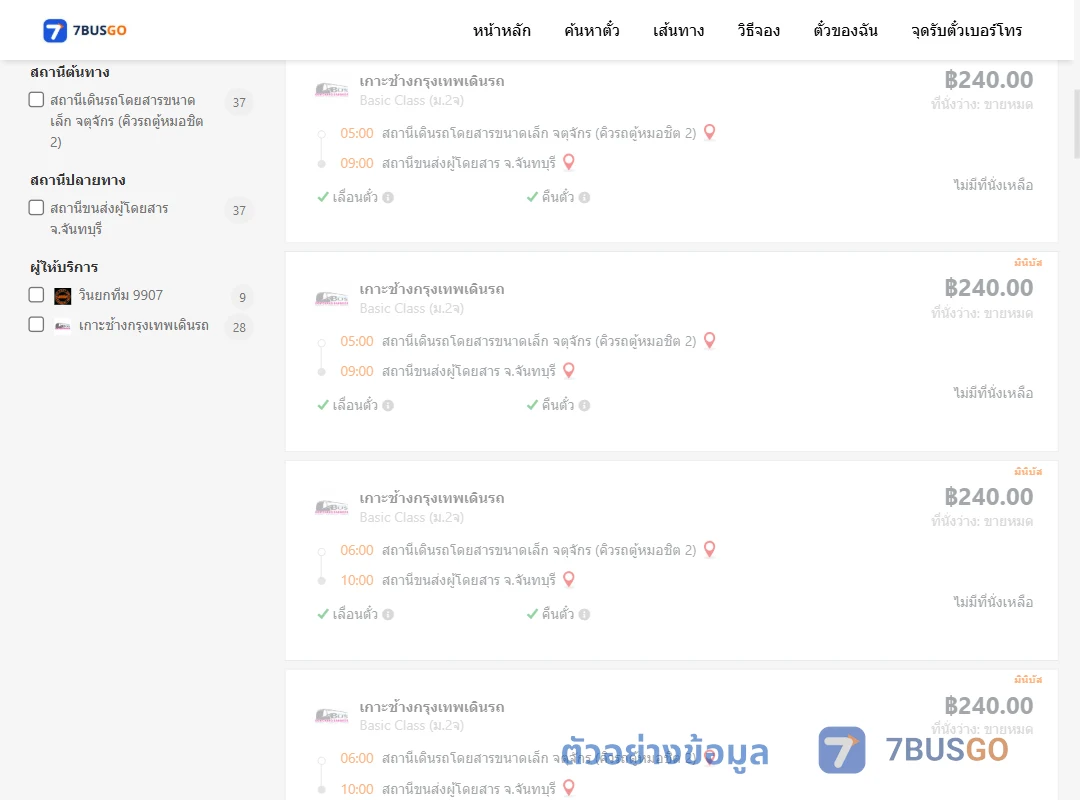The image size is (1080, 800).
Task: Tick the destination station จ.จันทบุรี checkbox
Action: pos(37,207)
